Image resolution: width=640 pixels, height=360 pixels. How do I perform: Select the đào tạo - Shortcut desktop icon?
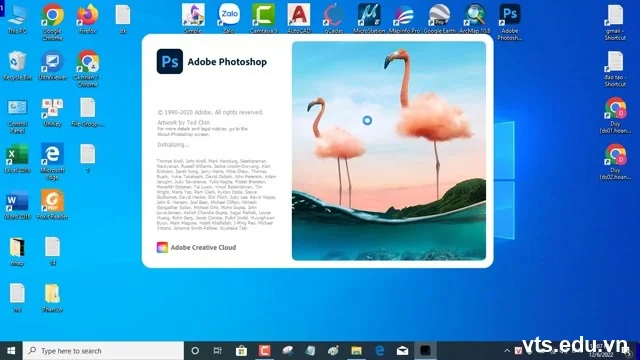615,69
